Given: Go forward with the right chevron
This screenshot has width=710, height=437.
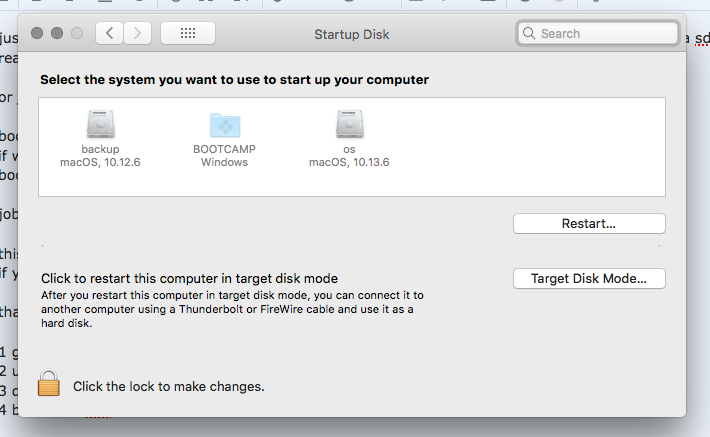Looking at the screenshot, I should point(138,33).
